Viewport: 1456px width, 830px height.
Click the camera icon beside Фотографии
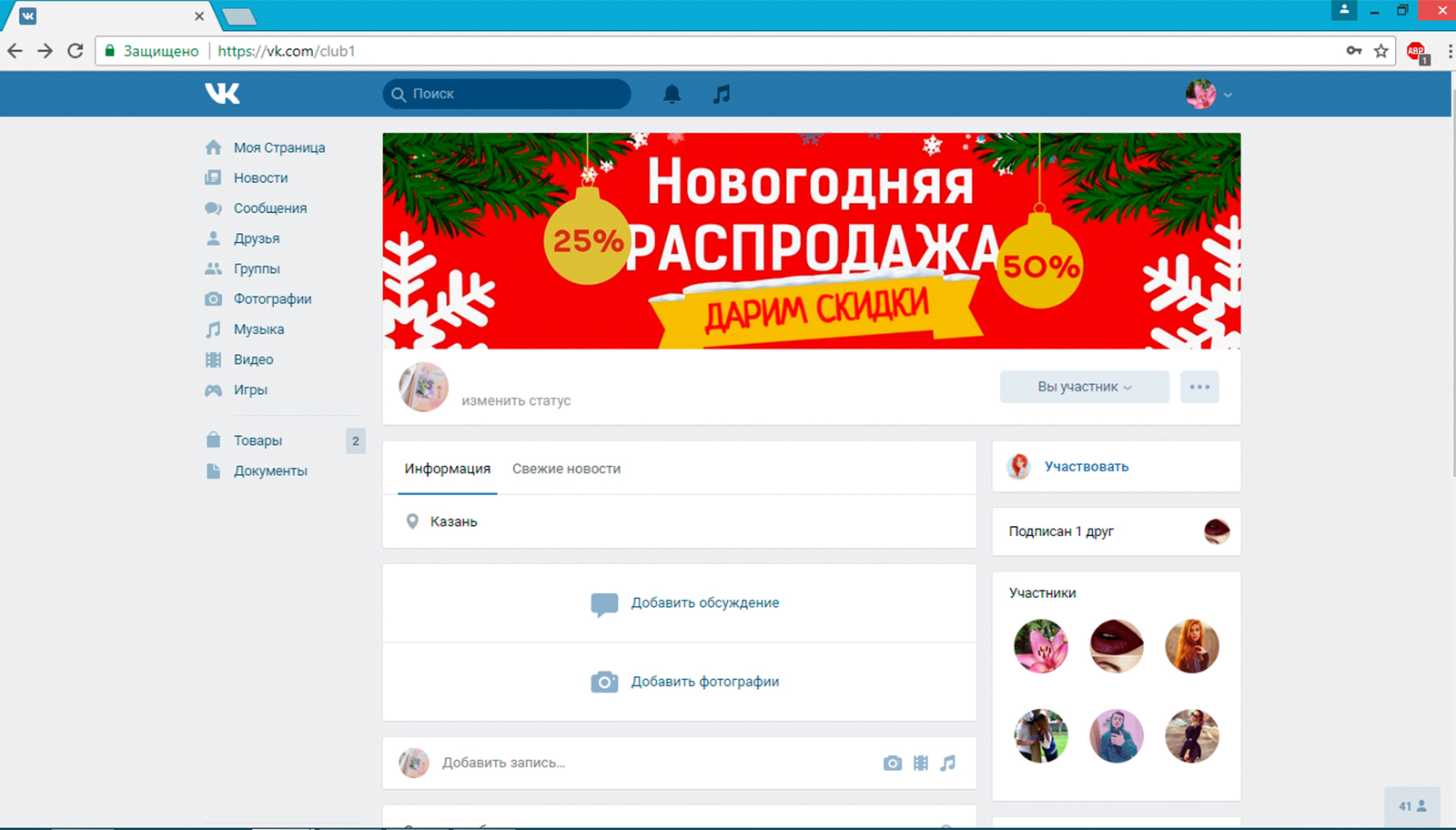coord(213,299)
